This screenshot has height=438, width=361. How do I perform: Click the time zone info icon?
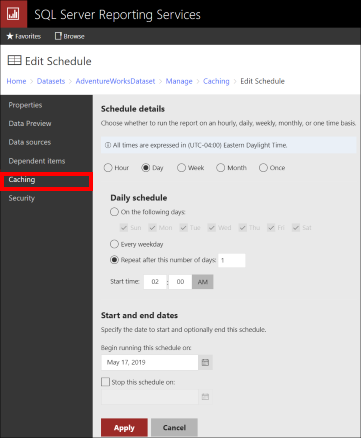[108, 145]
